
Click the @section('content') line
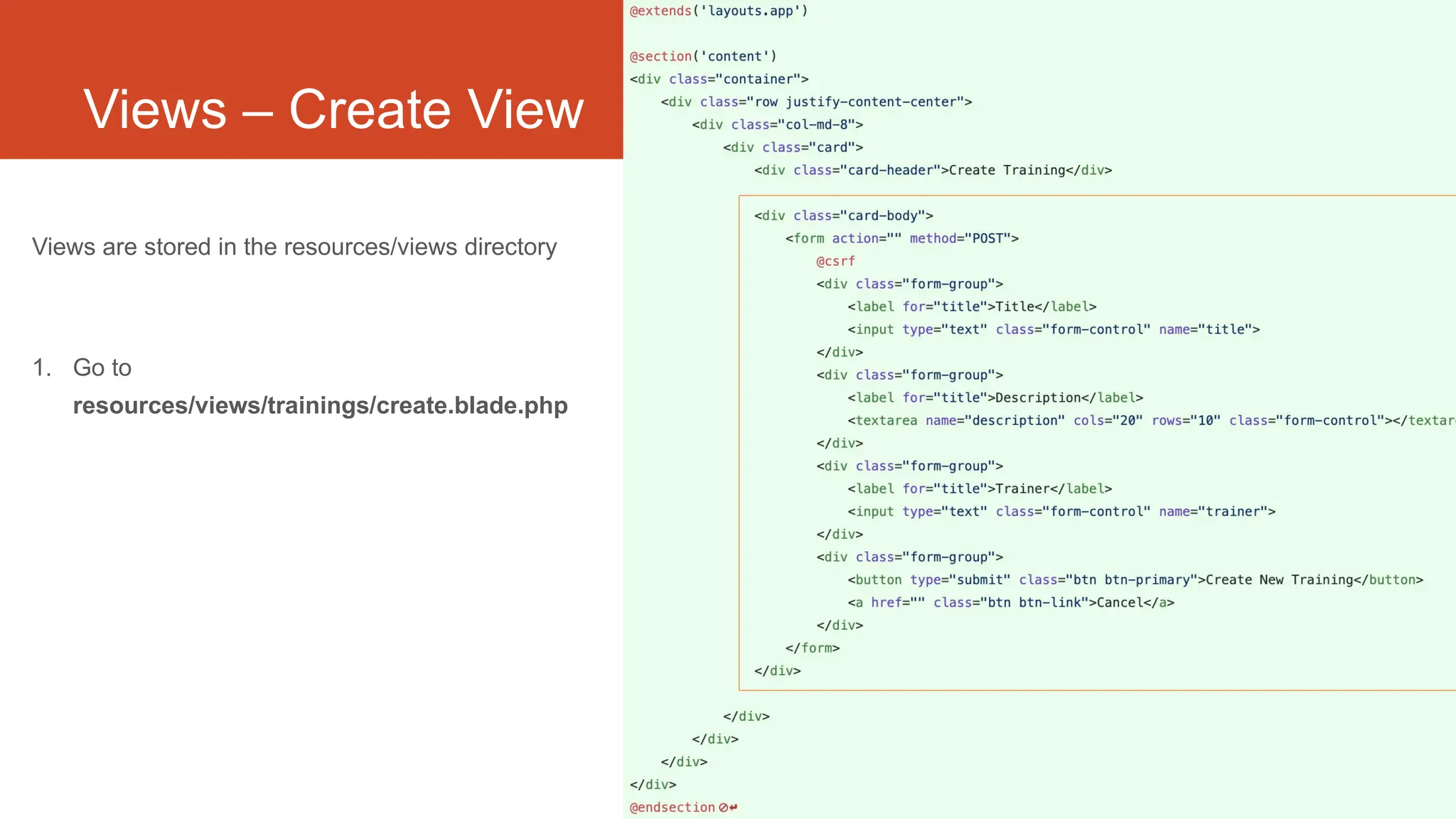click(x=703, y=56)
